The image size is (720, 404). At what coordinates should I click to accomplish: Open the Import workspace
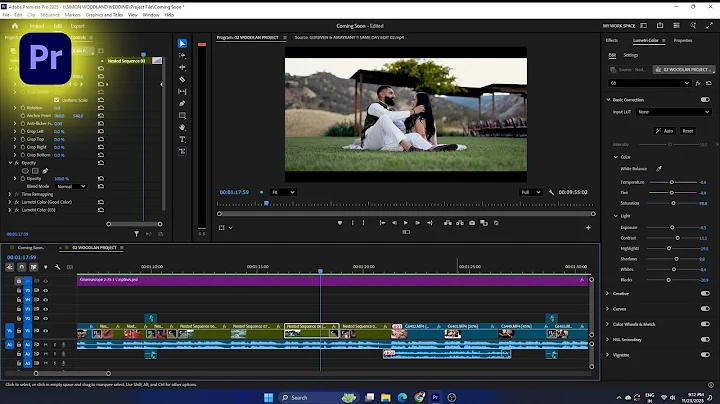pos(37,26)
